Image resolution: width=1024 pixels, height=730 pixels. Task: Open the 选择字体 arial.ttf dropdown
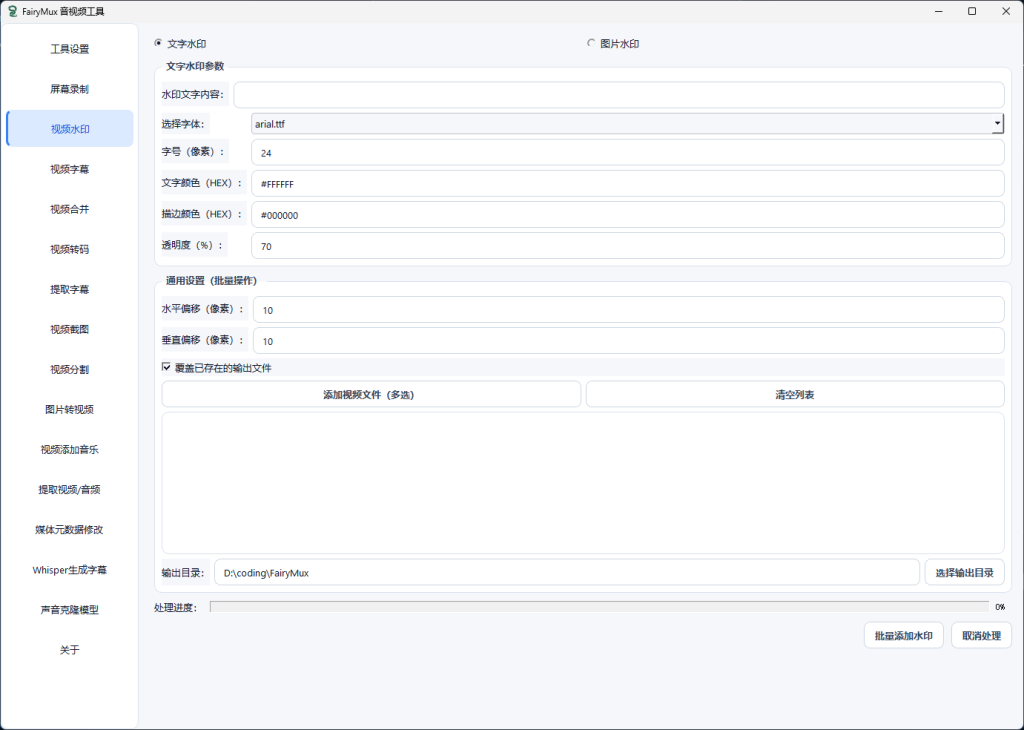pos(628,123)
